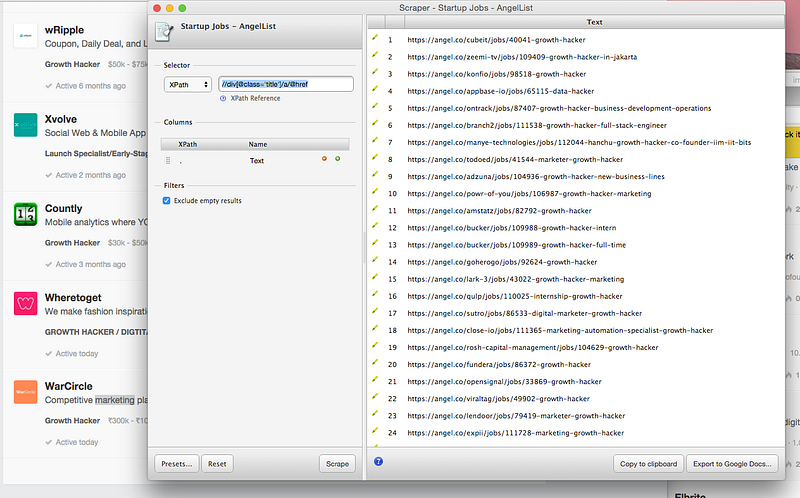Screen dimensions: 800x498
Task: Select the viraltag growth-hacker URL
Action: point(498,399)
